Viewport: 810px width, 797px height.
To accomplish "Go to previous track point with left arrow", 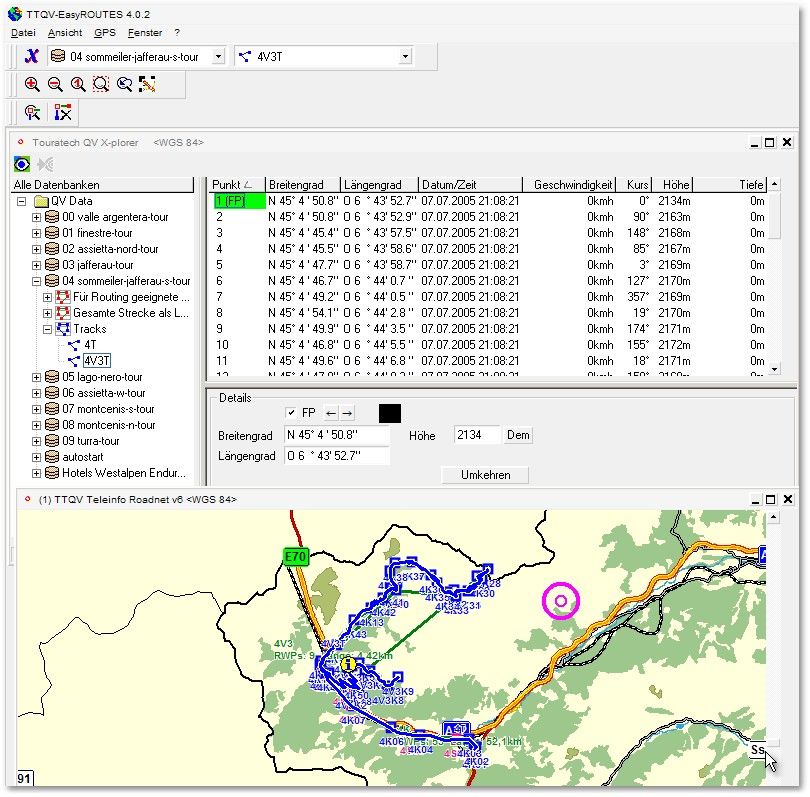I will click(331, 413).
